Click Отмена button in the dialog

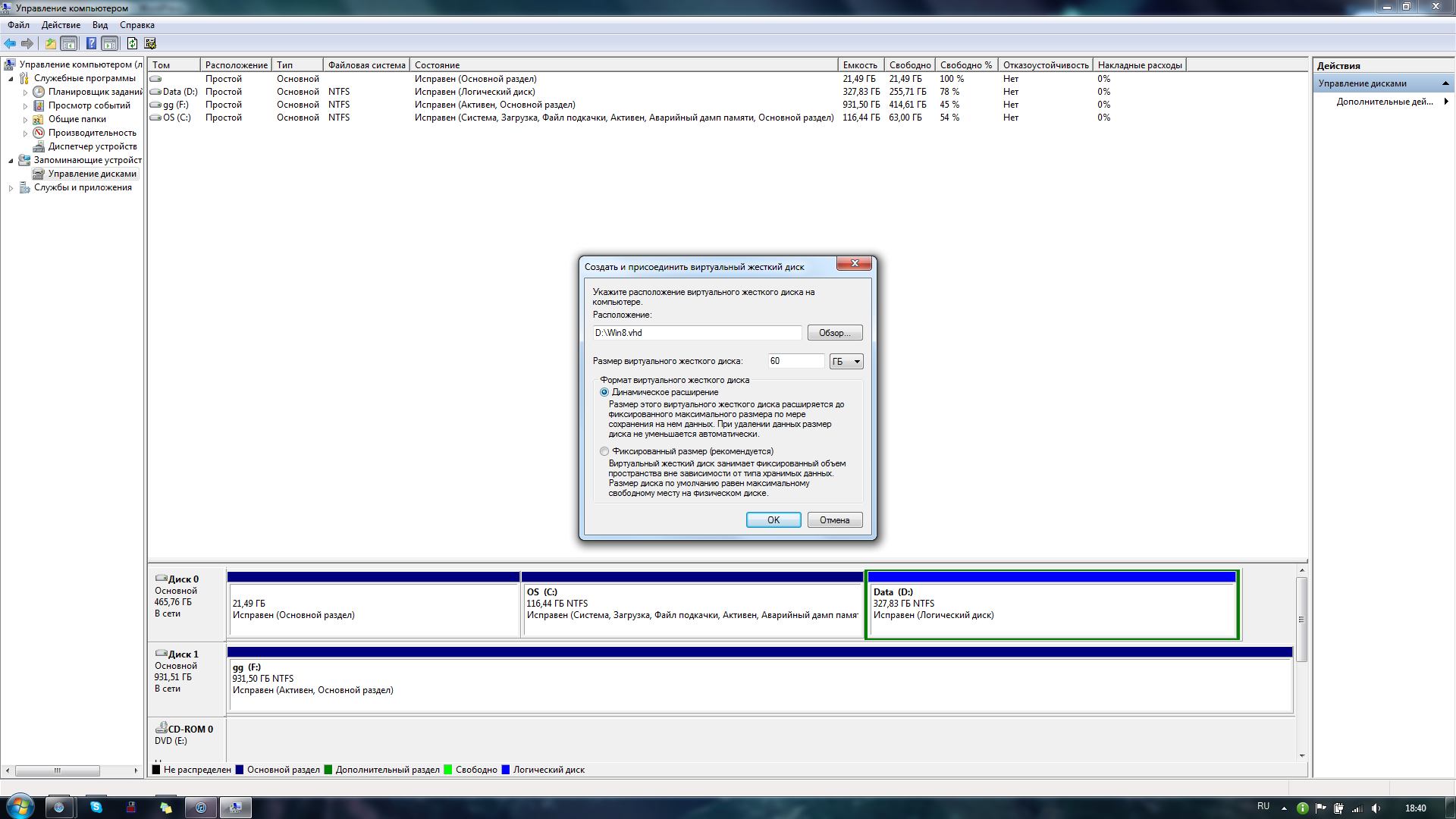click(834, 520)
